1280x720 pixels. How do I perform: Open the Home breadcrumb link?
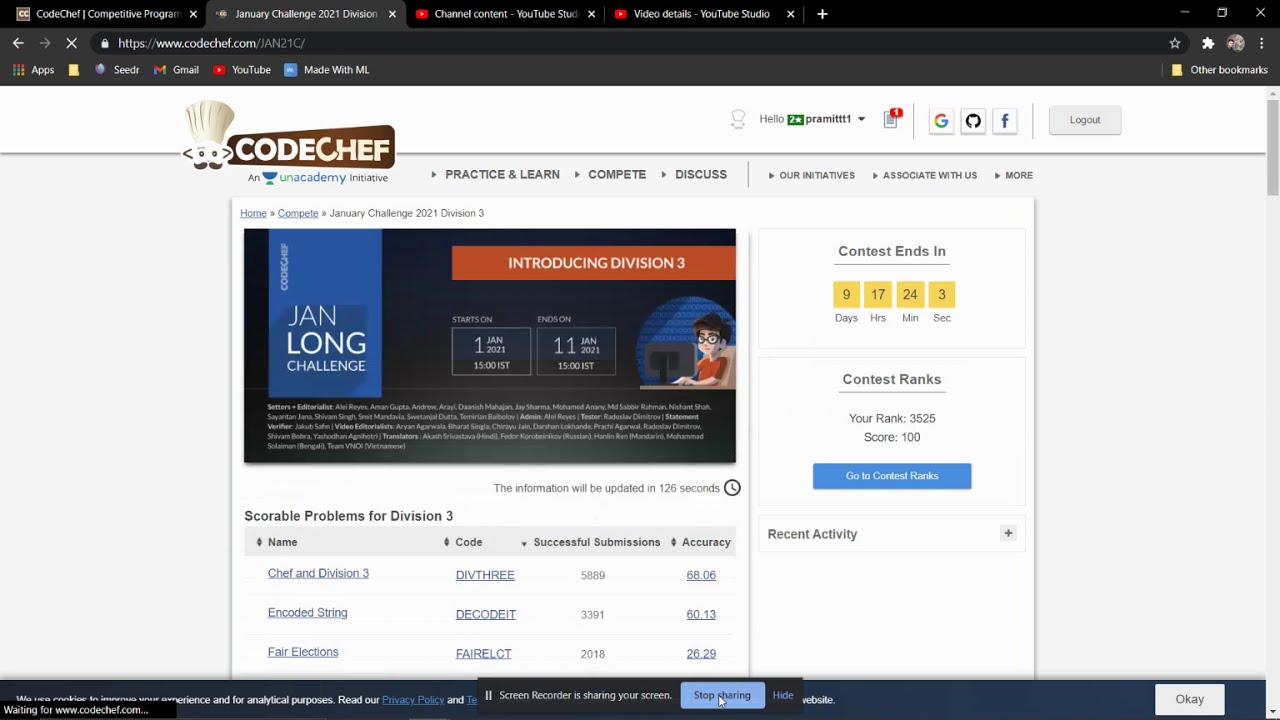point(253,213)
